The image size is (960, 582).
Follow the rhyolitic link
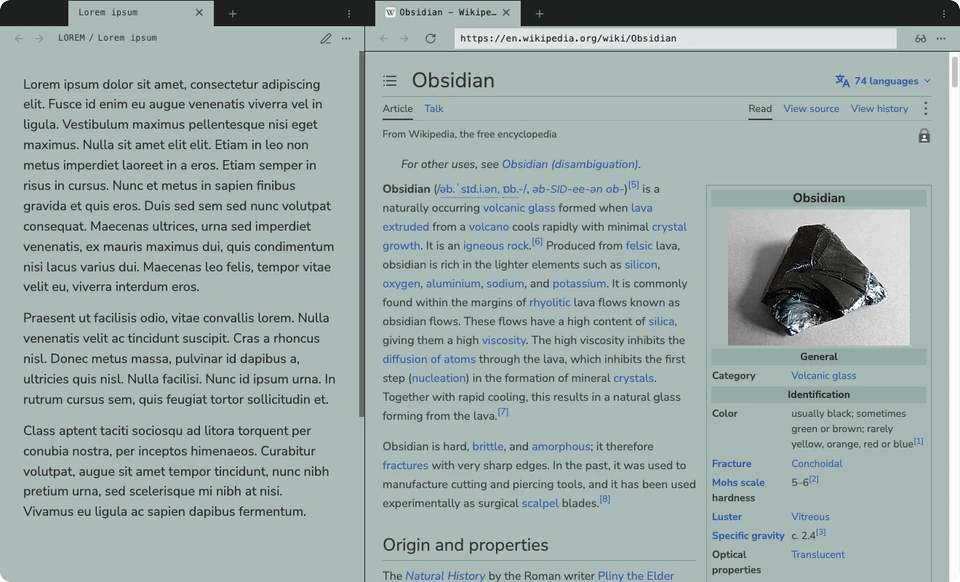[x=549, y=302]
